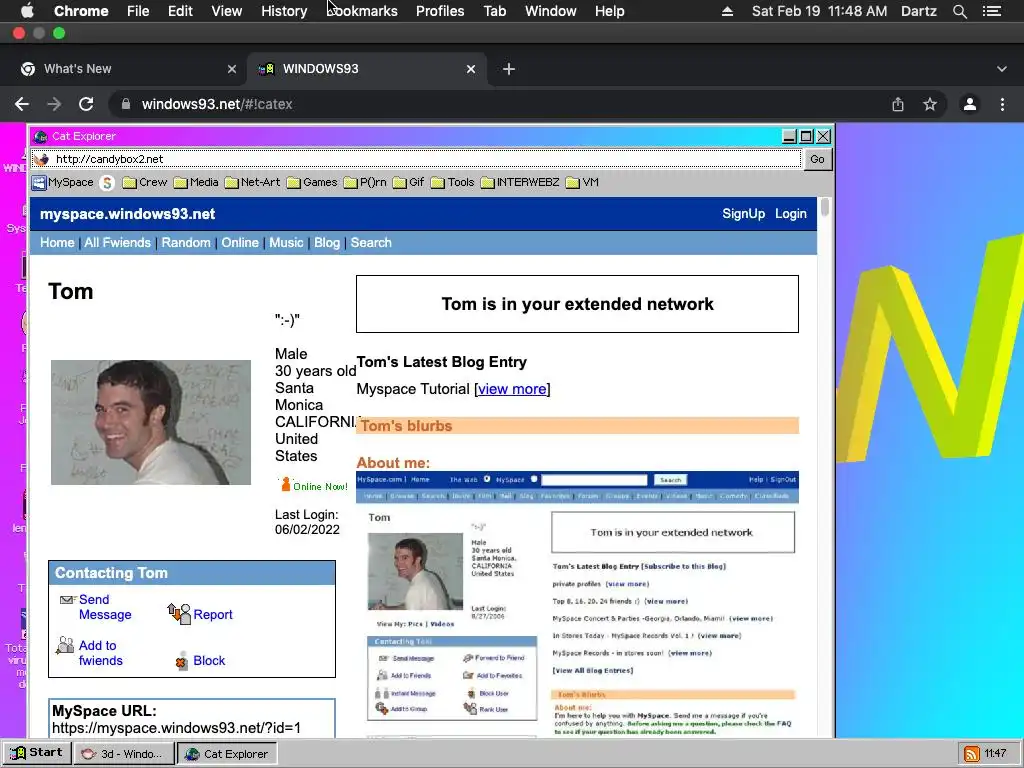Click the Block link
This screenshot has width=1024, height=768.
(x=209, y=661)
